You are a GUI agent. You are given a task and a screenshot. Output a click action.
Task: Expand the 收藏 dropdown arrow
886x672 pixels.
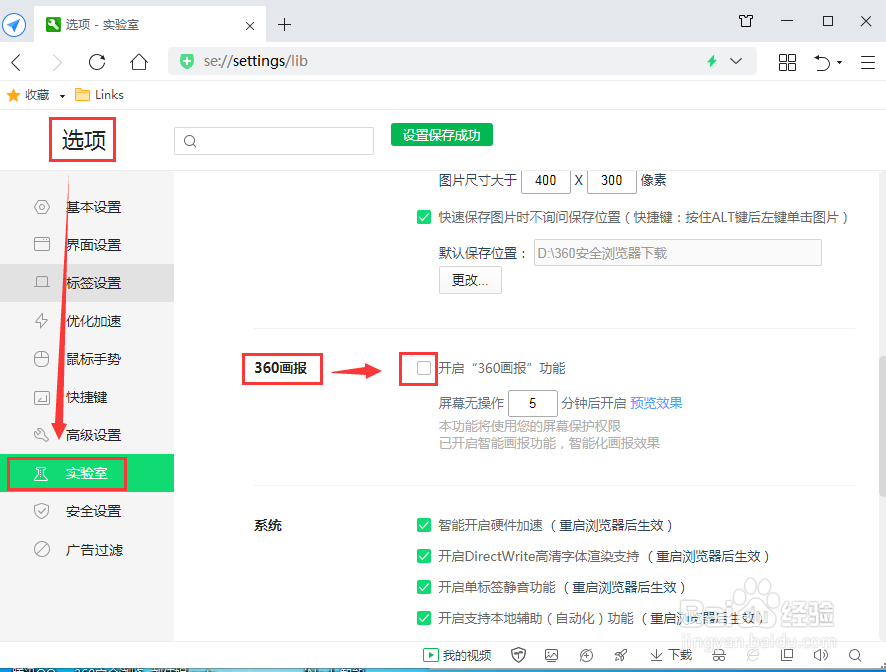62,96
